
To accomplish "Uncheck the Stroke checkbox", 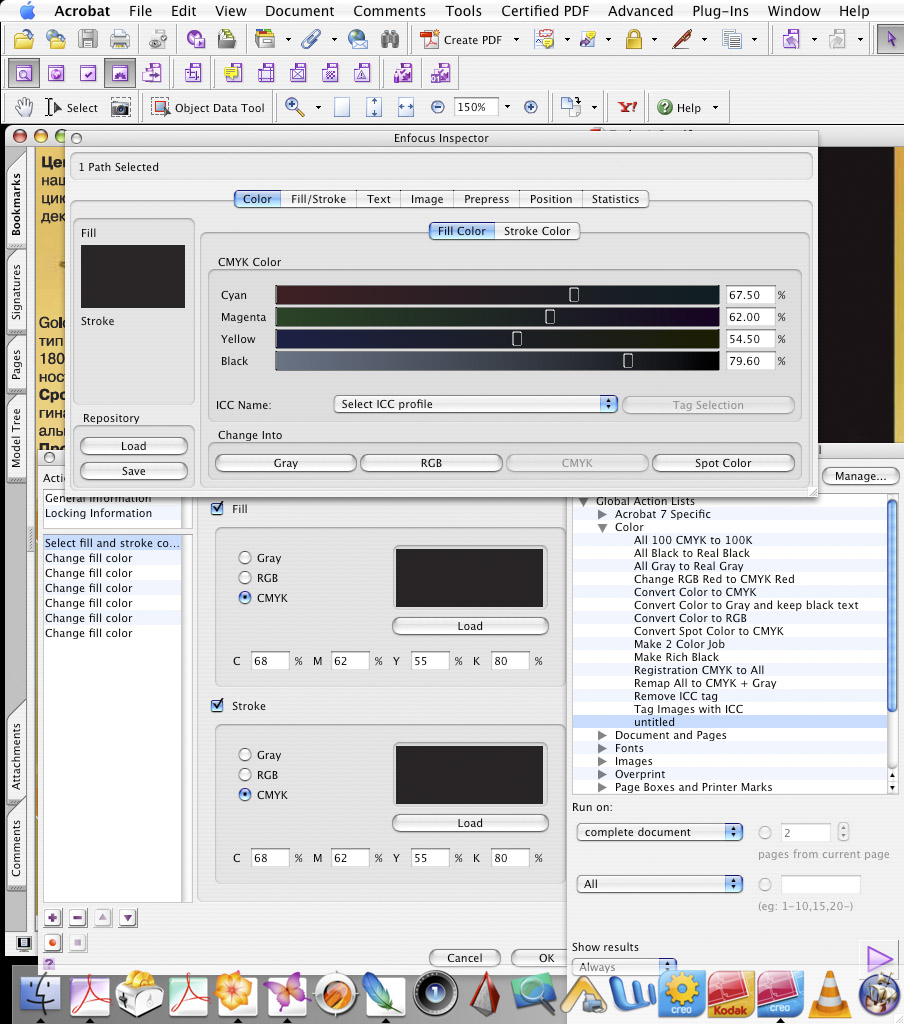I will click(218, 705).
